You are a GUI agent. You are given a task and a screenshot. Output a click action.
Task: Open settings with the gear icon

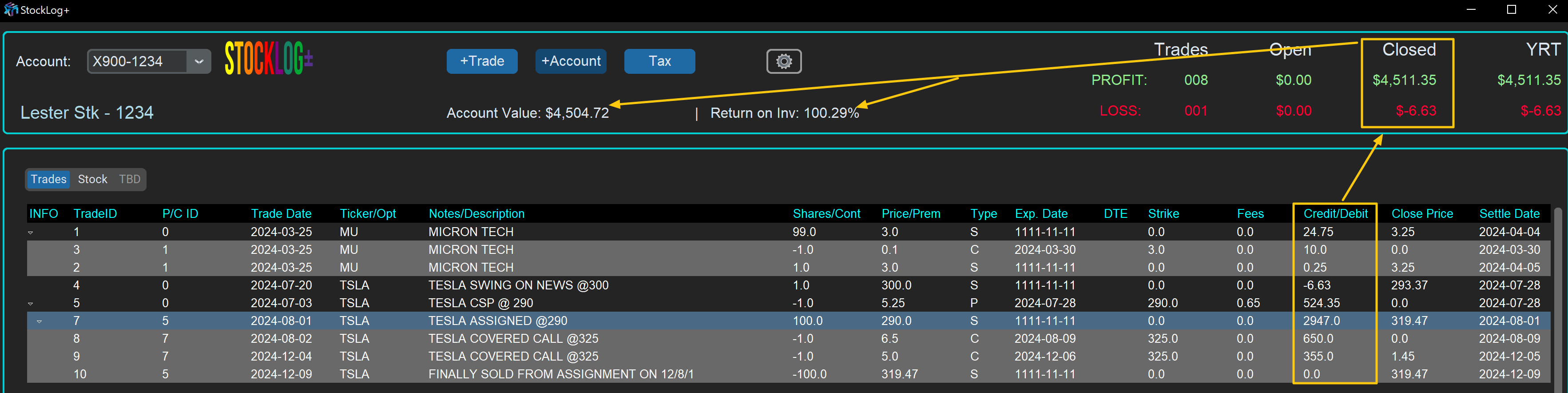click(x=783, y=61)
